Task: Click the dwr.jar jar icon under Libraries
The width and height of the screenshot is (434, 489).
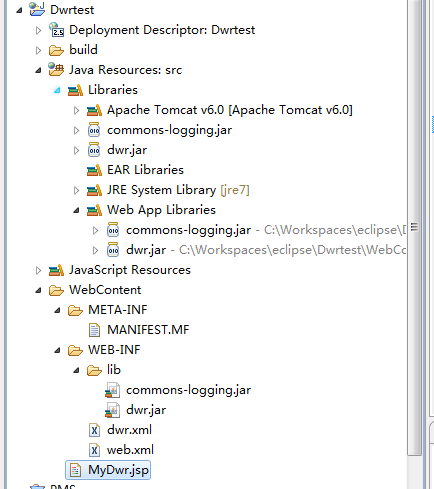Action: pyautogui.click(x=94, y=150)
